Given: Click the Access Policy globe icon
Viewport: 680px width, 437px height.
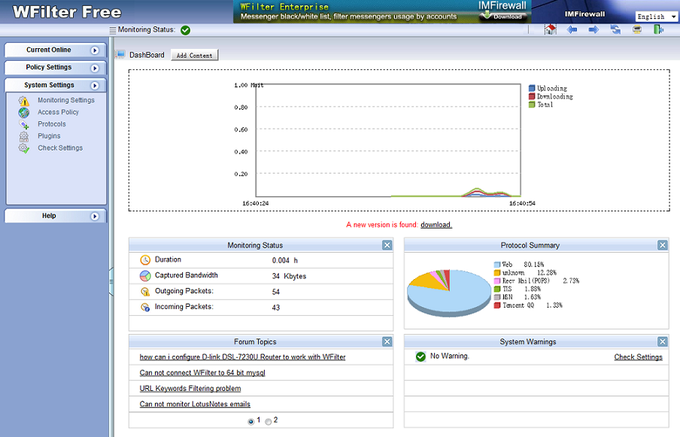Looking at the screenshot, I should [24, 113].
